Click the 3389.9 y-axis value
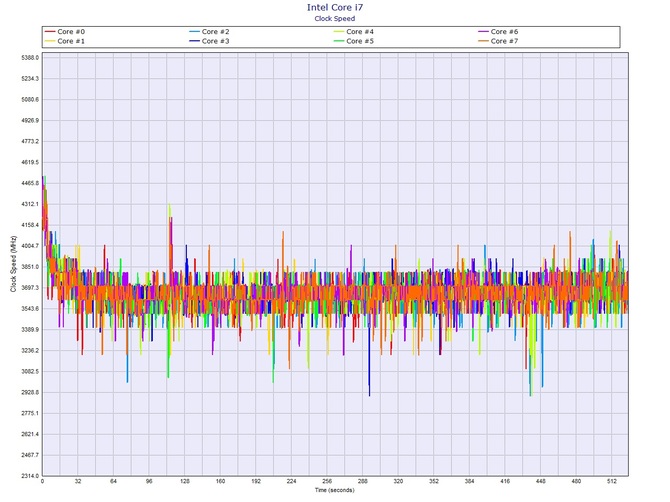Screen dimensions: 670x502 (30, 330)
